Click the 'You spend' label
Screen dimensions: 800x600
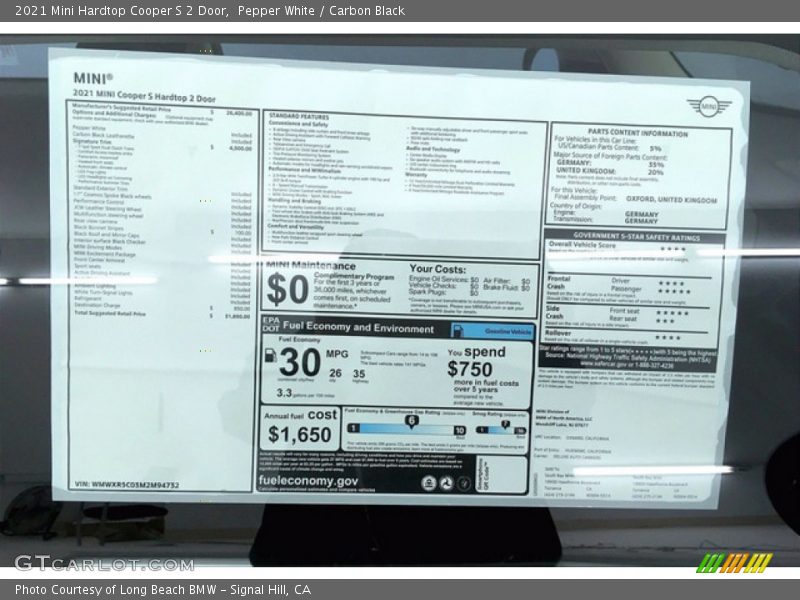point(476,352)
